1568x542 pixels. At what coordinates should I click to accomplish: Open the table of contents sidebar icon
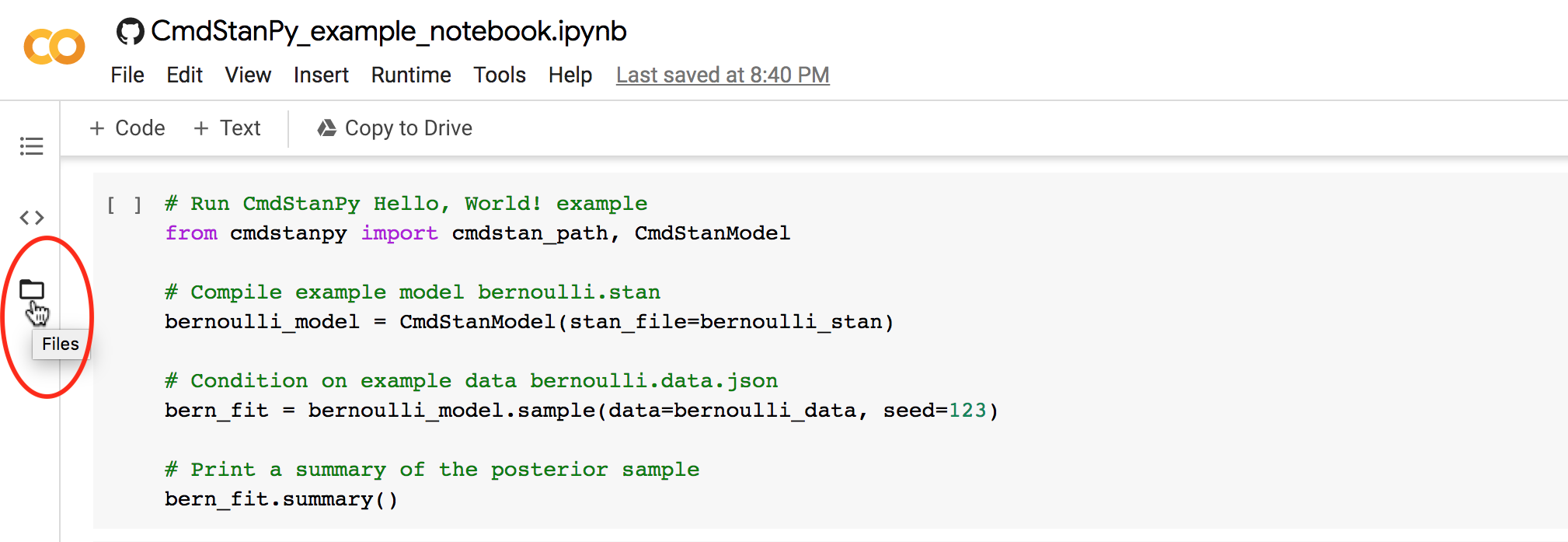point(32,146)
